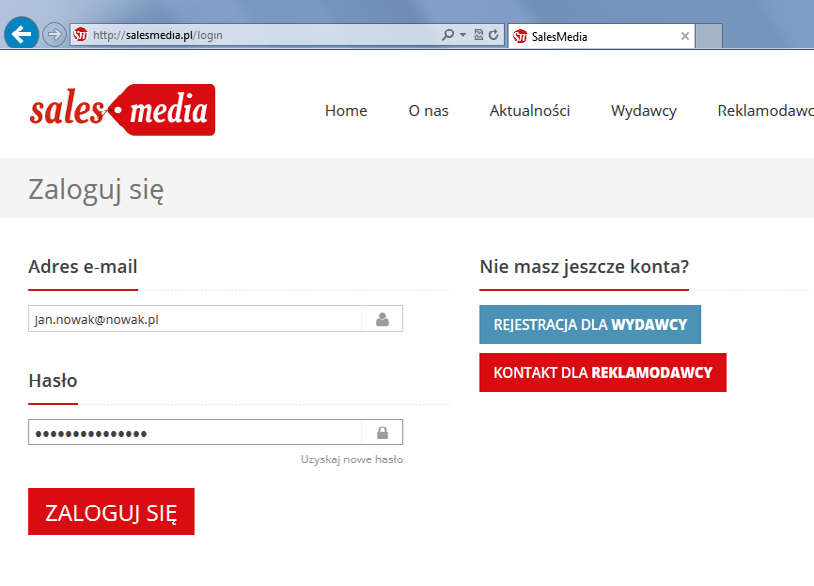The image size is (814, 586).
Task: Open the address bar search dropdown arrow
Action: tap(463, 35)
